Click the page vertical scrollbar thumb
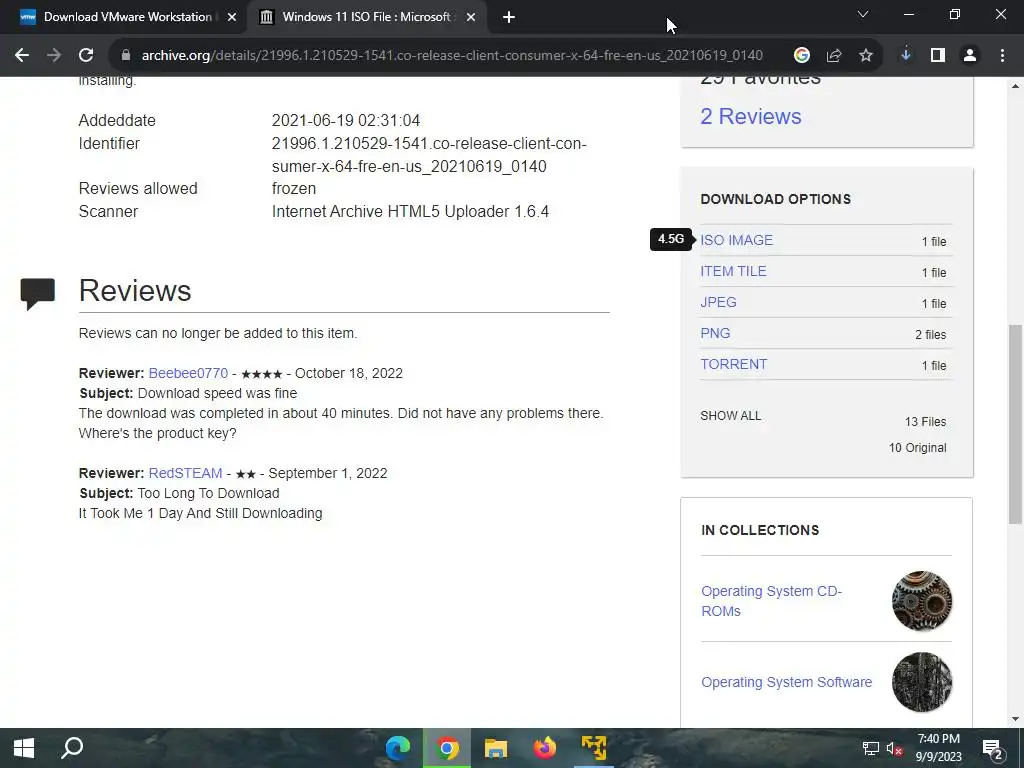Viewport: 1024px width, 768px height. pos(1016,424)
